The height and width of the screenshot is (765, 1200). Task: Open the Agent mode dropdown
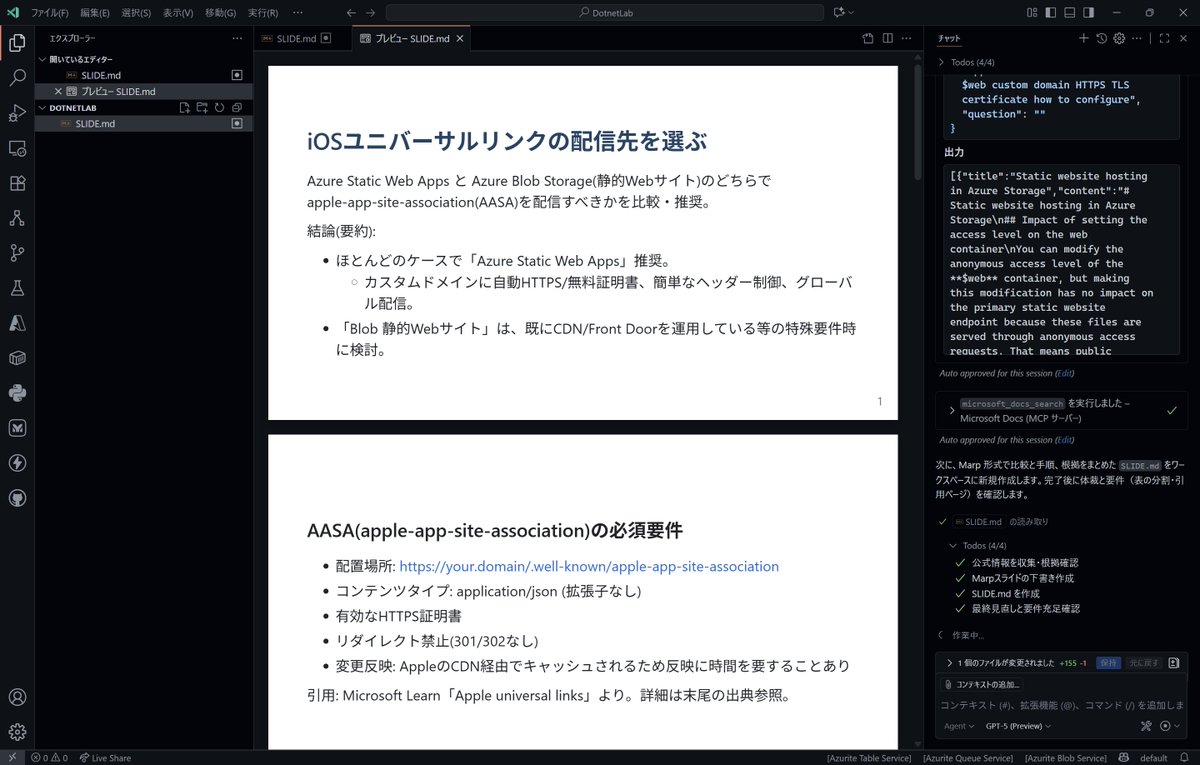pyautogui.click(x=958, y=726)
